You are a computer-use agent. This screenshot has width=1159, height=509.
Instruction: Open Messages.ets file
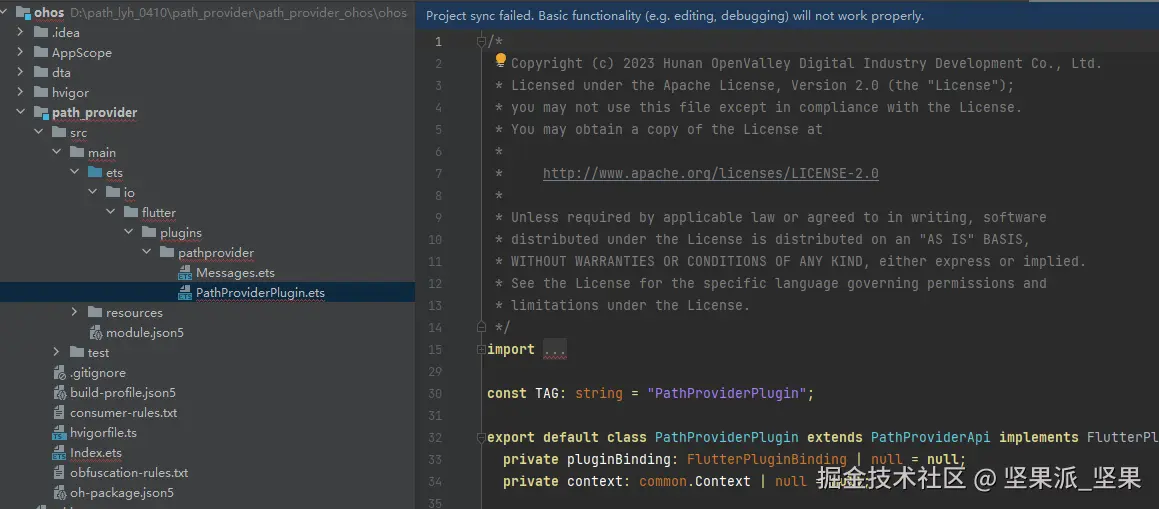(x=235, y=273)
